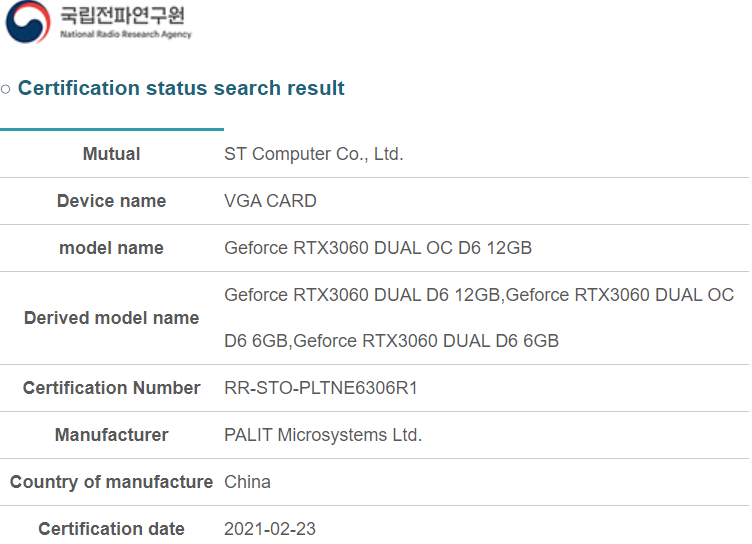The height and width of the screenshot is (544, 752).
Task: Select the Device name label
Action: (111, 201)
